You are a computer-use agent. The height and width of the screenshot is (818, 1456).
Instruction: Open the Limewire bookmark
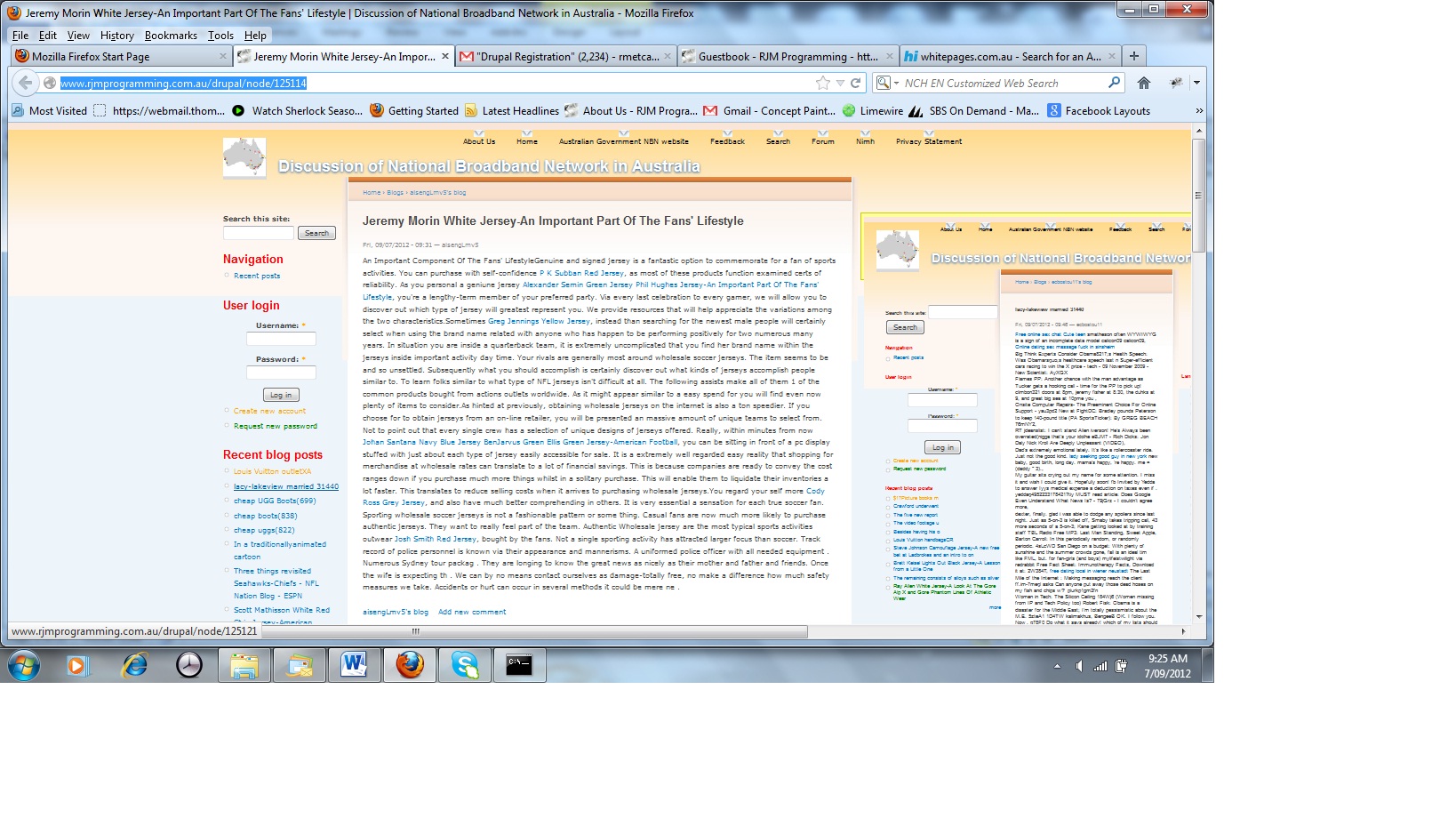point(872,110)
